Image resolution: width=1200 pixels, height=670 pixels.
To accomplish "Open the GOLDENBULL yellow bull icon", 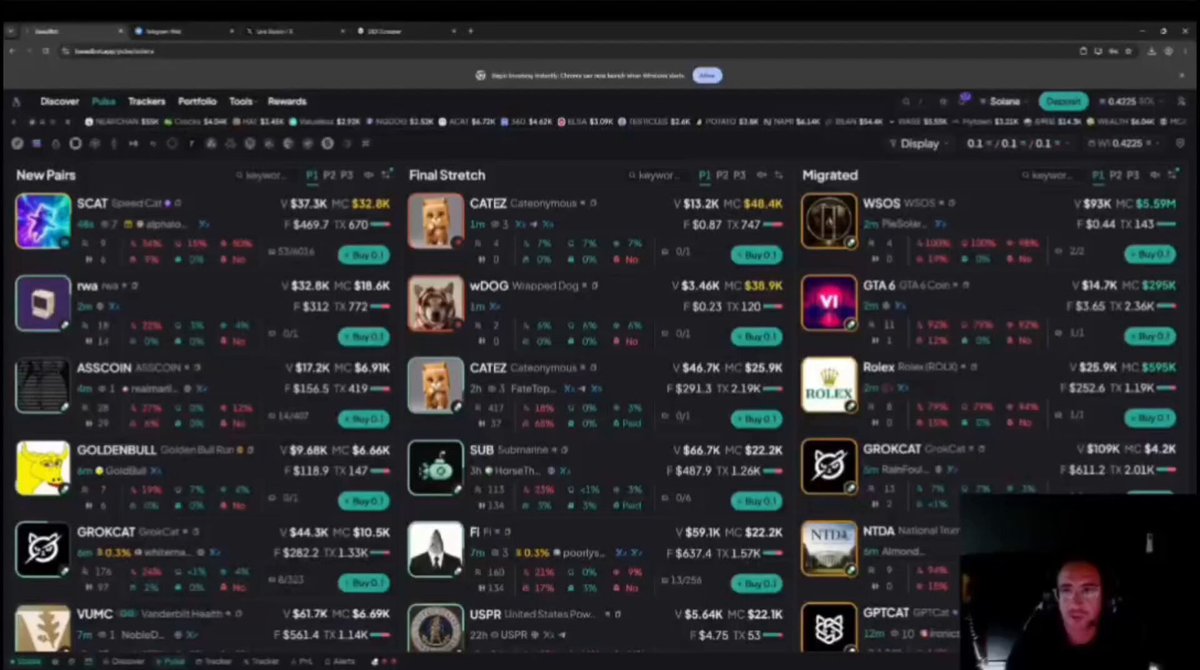I will point(43,467).
